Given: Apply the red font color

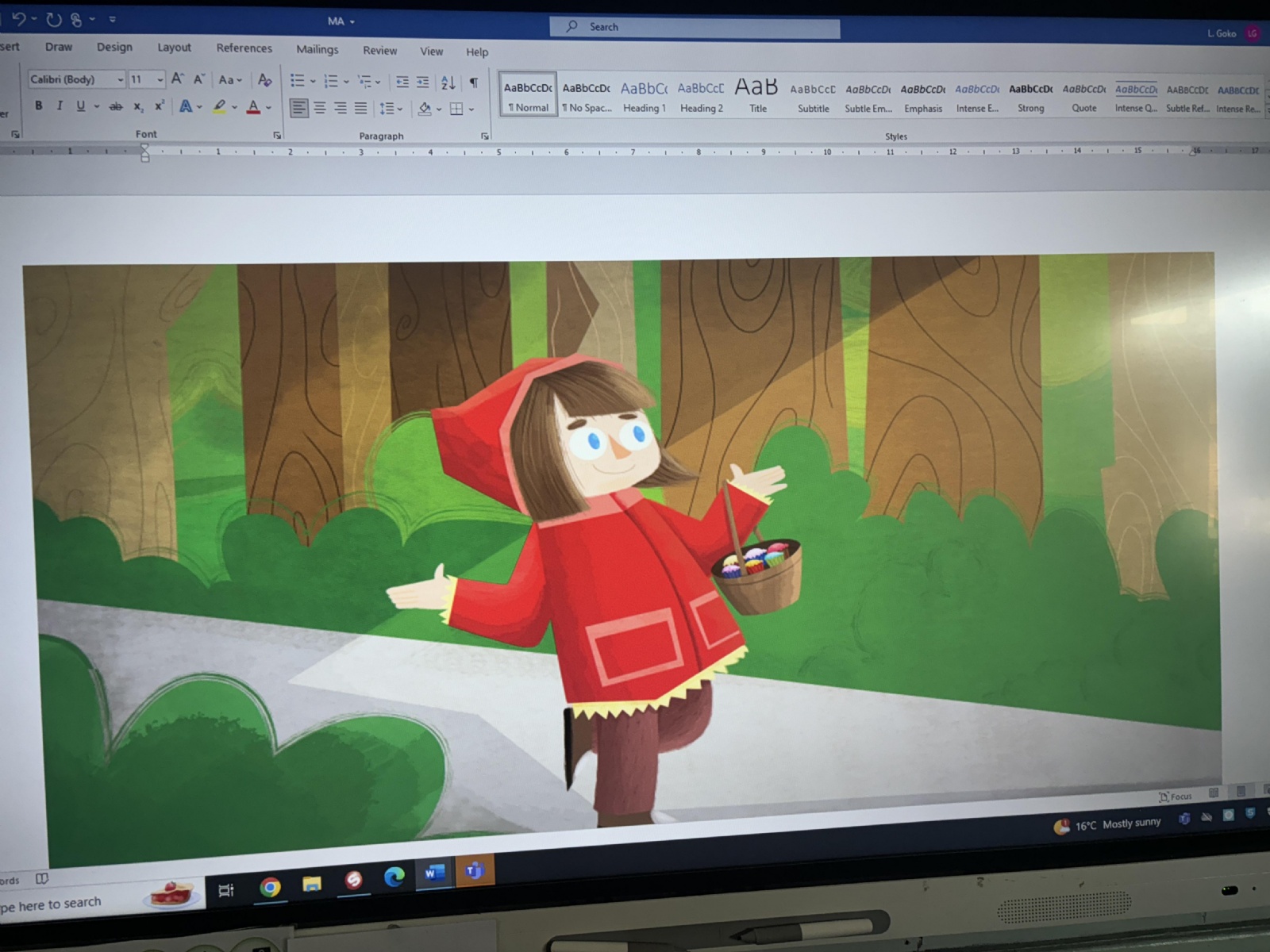Looking at the screenshot, I should tap(253, 106).
